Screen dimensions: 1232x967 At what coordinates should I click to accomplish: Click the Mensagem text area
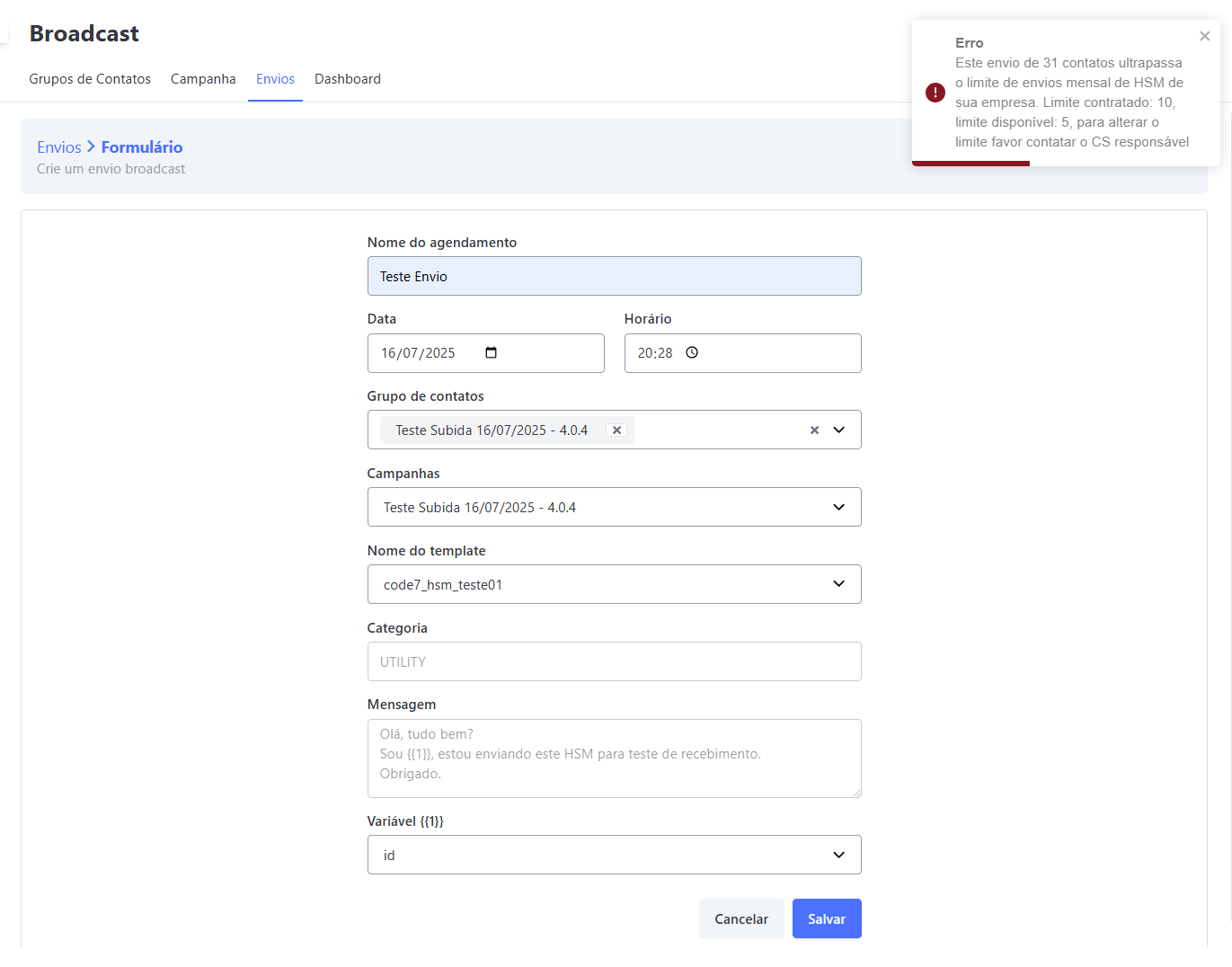pos(614,758)
